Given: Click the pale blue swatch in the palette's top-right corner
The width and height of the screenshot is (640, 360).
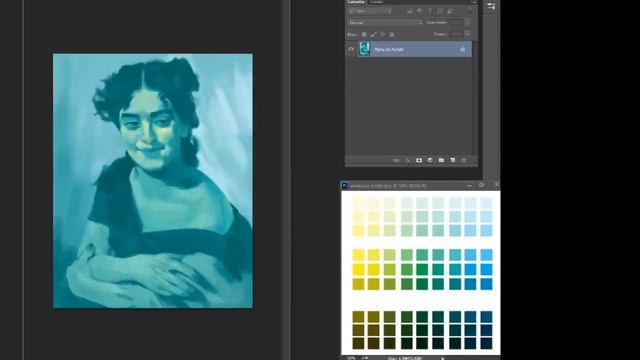Looking at the screenshot, I should [x=486, y=203].
